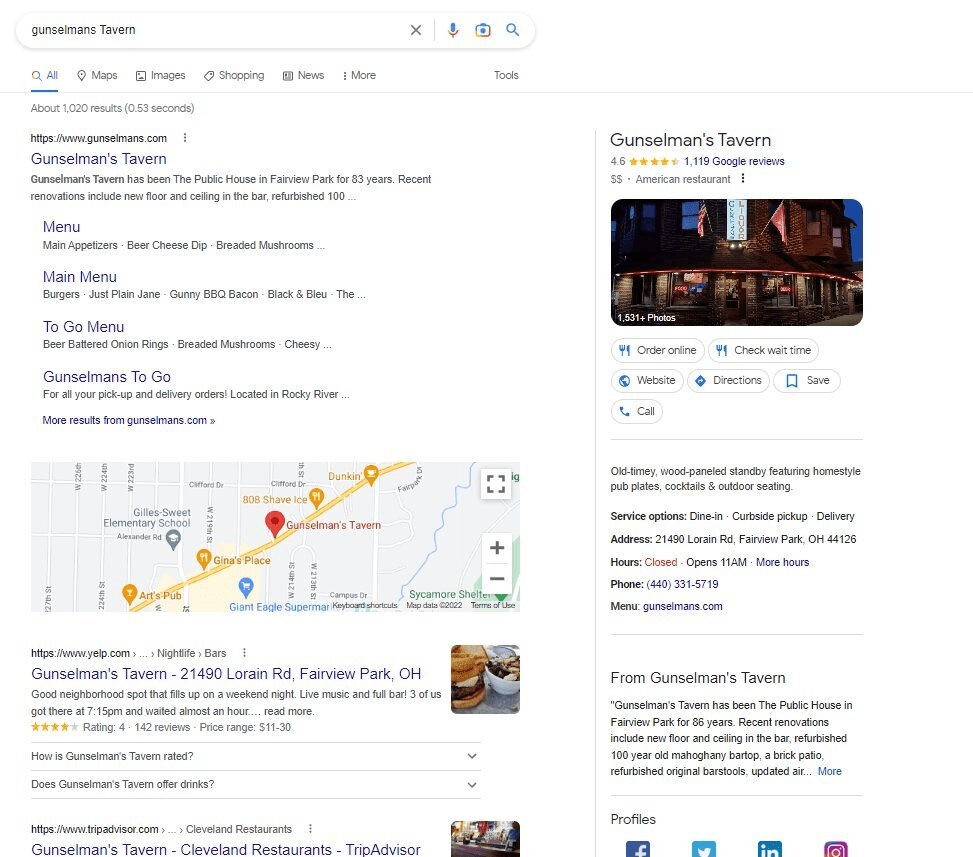The width and height of the screenshot is (973, 857).
Task: Clear the search box with the X icon
Action: pyautogui.click(x=416, y=30)
